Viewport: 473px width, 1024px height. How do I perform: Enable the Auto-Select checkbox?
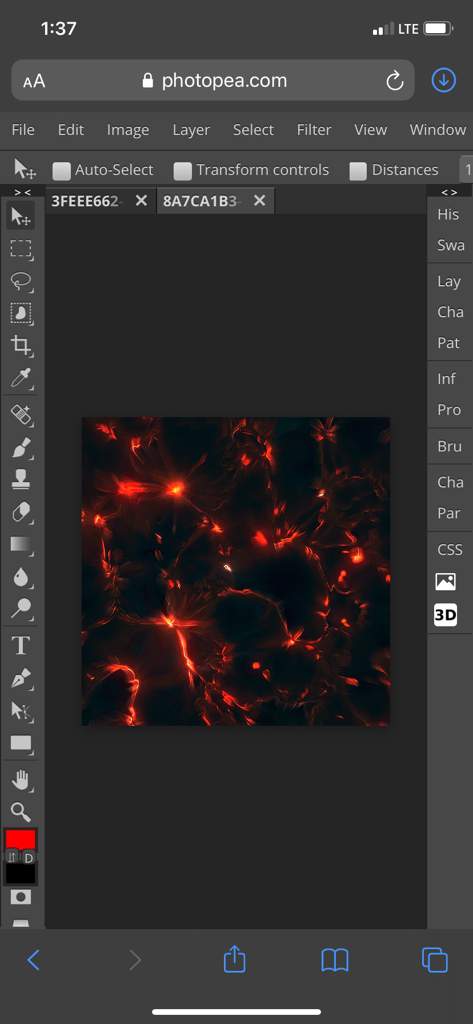pyautogui.click(x=61, y=170)
